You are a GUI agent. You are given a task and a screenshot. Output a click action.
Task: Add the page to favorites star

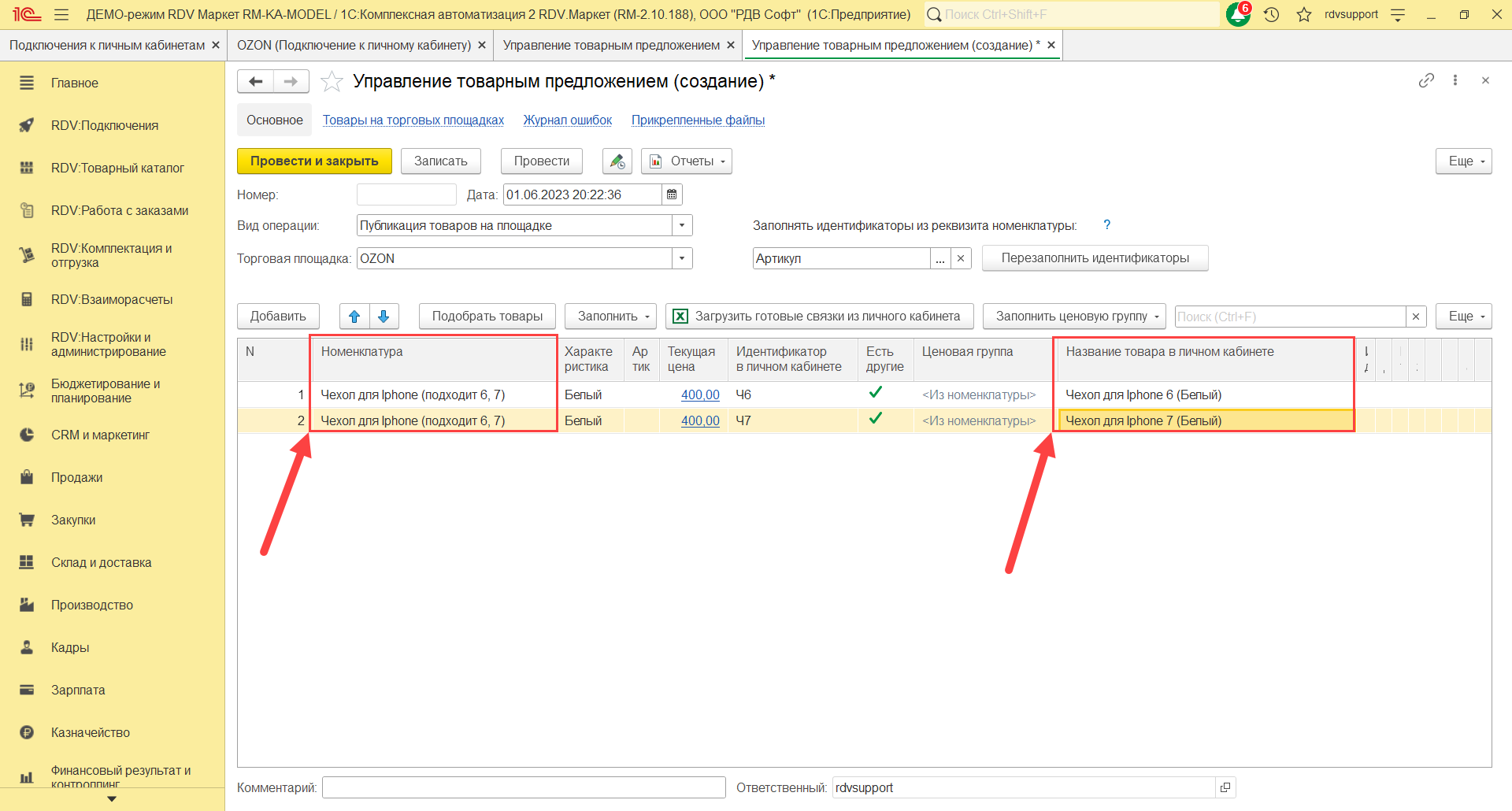pyautogui.click(x=332, y=81)
